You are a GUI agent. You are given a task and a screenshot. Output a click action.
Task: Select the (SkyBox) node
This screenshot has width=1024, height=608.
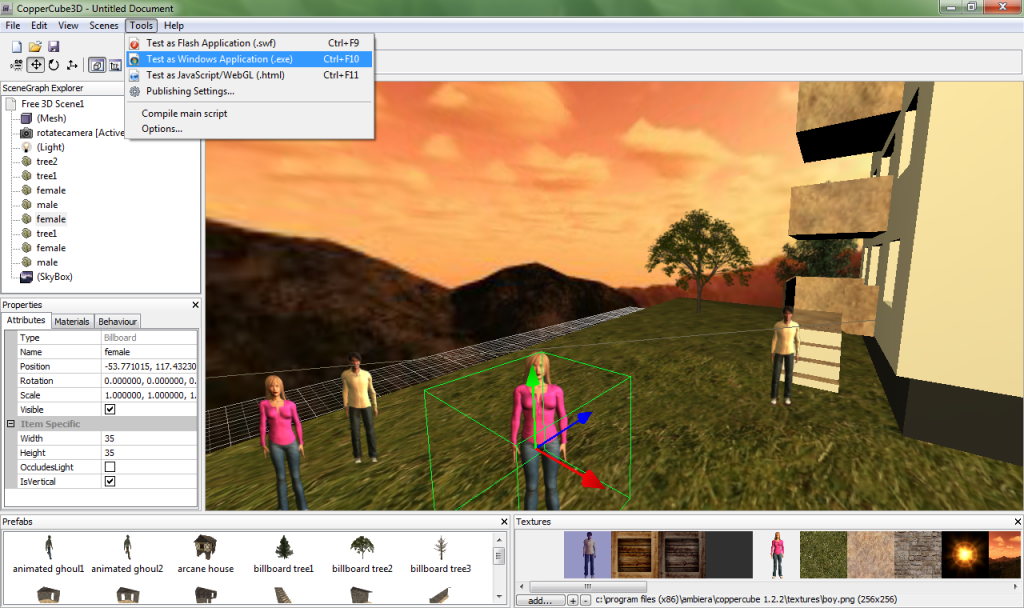(x=54, y=277)
